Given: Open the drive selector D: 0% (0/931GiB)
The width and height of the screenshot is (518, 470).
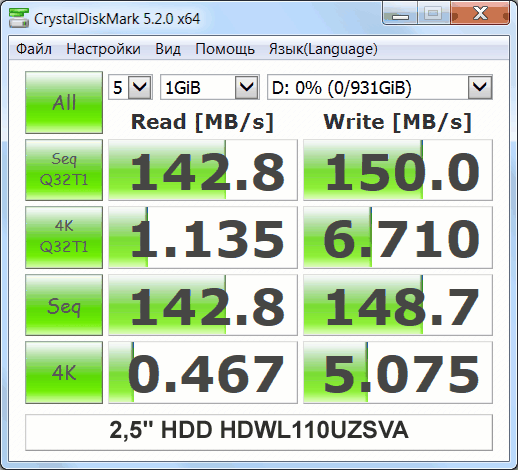Looking at the screenshot, I should [x=380, y=87].
